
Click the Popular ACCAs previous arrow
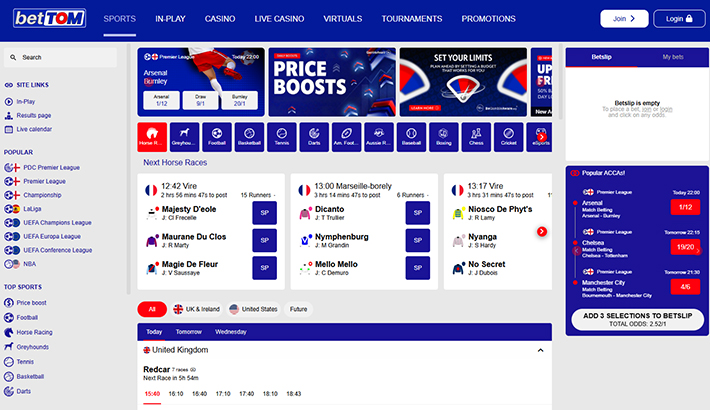click(576, 251)
